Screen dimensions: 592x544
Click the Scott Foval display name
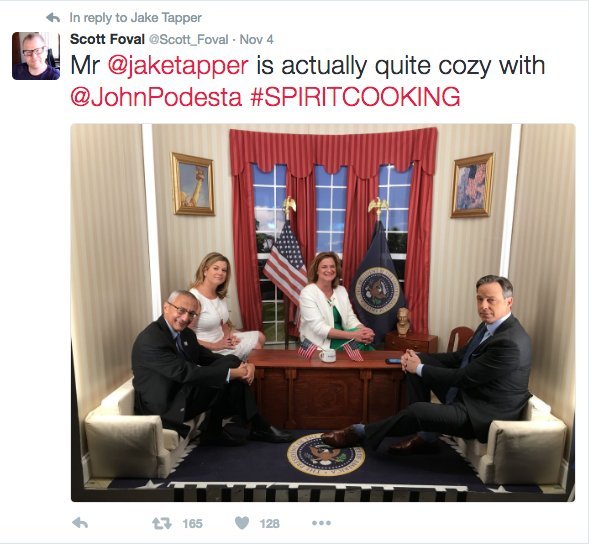[107, 39]
